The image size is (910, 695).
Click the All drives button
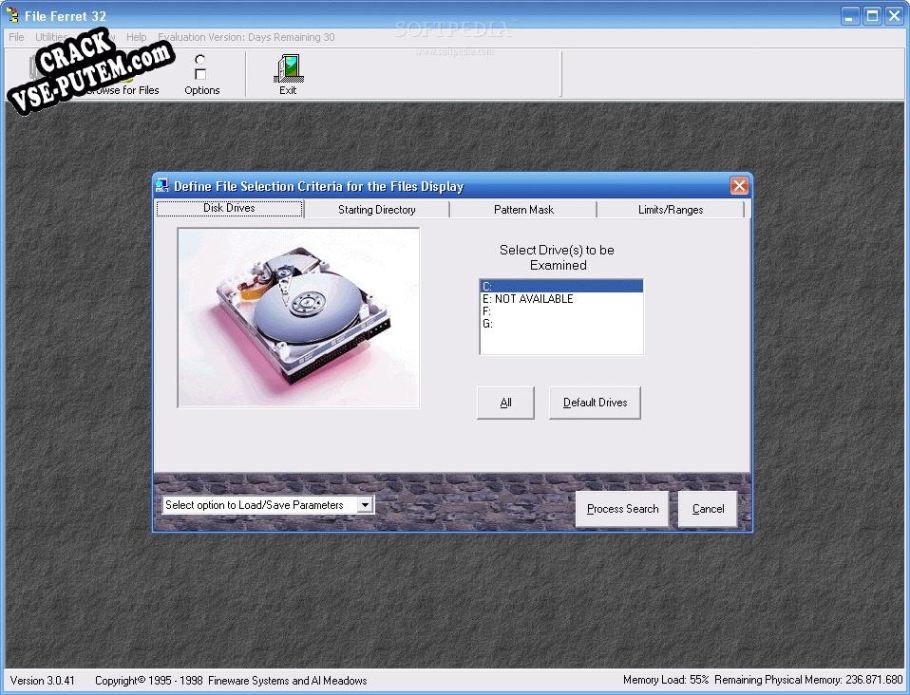505,403
